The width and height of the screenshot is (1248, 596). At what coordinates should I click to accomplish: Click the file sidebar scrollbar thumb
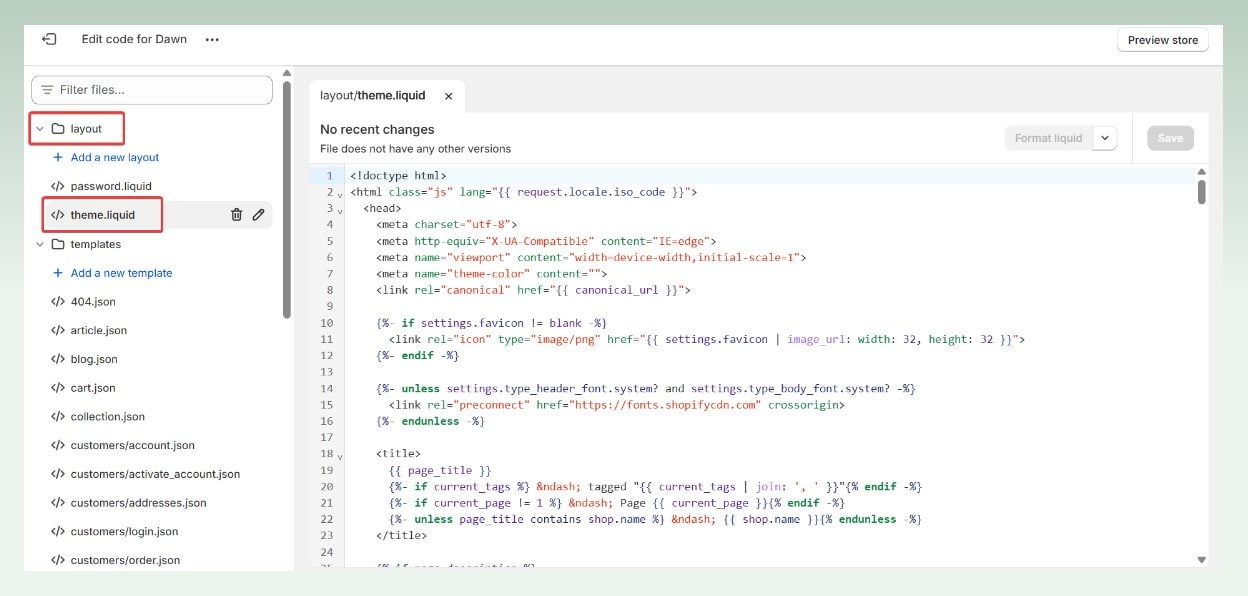287,199
